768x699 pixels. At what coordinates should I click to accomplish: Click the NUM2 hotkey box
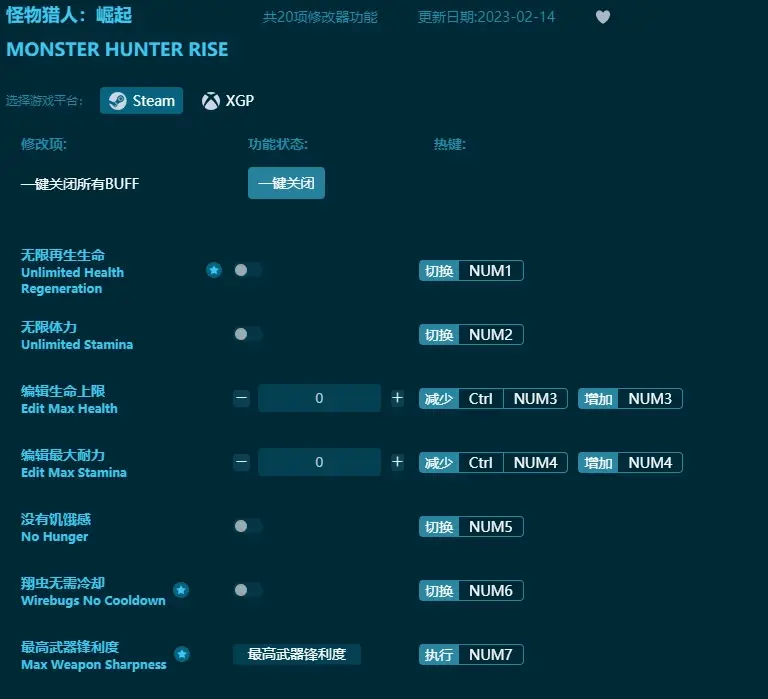click(x=471, y=335)
